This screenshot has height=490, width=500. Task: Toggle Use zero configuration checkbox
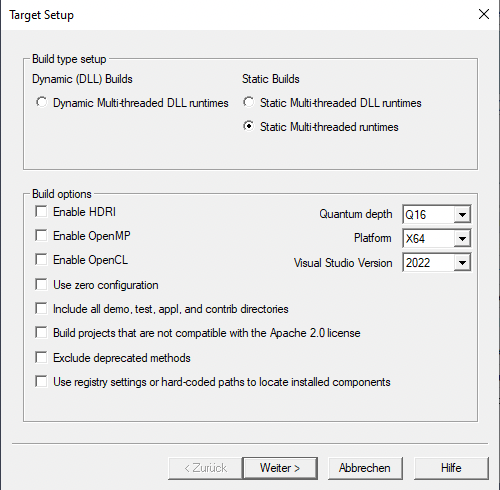tap(41, 284)
